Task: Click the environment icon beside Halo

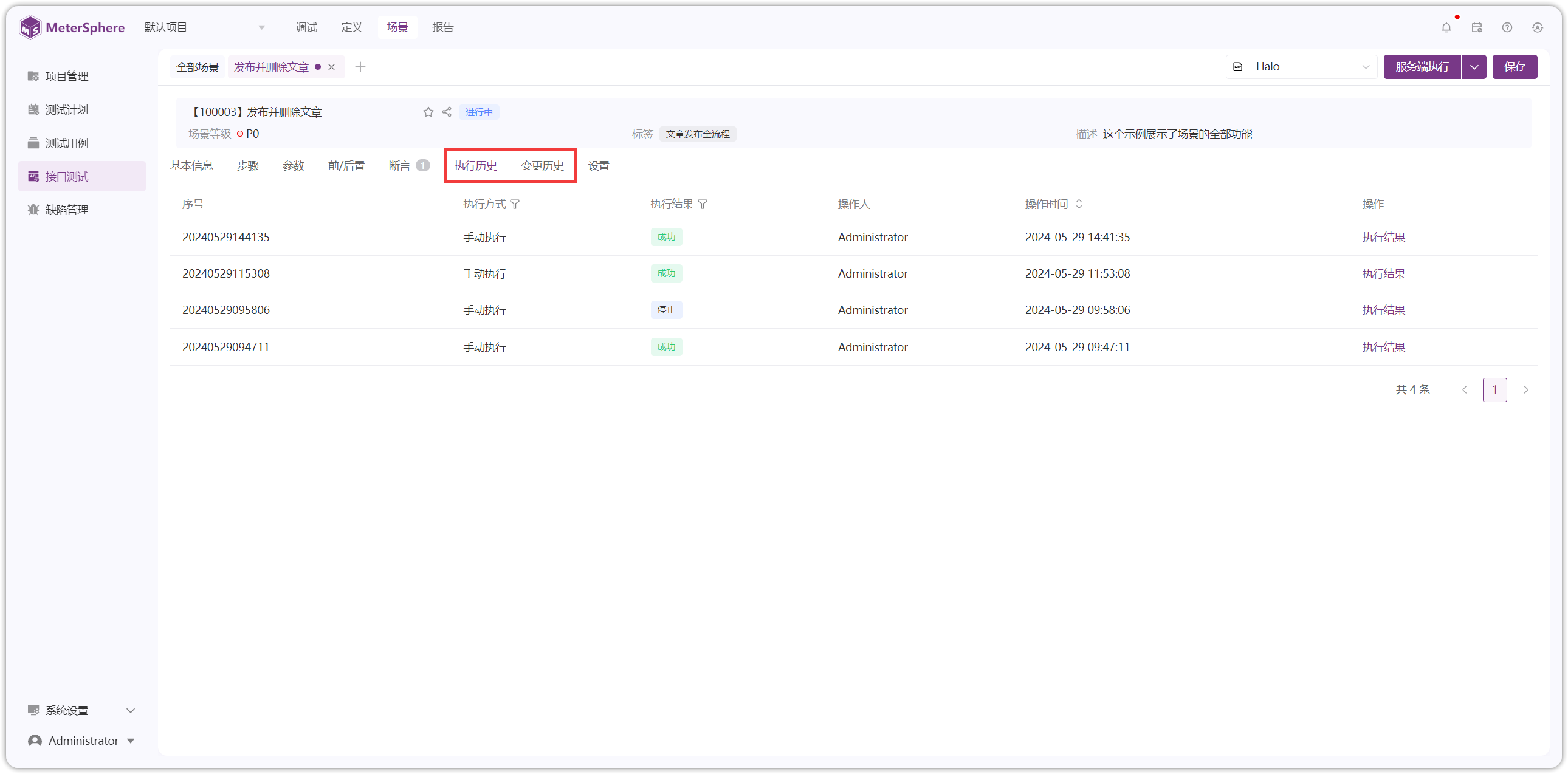Action: tap(1237, 67)
